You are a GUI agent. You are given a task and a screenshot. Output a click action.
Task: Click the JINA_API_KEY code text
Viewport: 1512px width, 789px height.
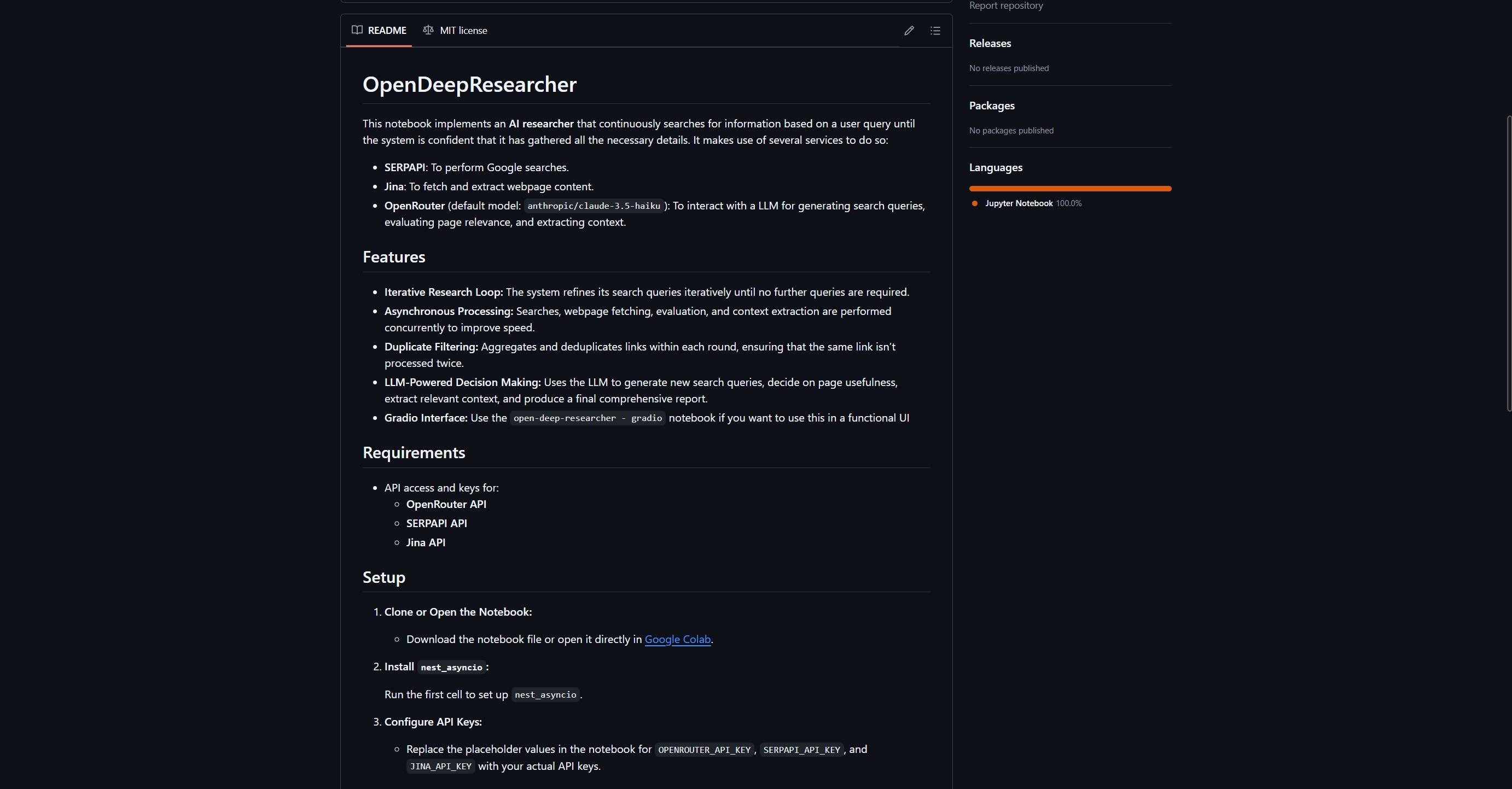440,766
